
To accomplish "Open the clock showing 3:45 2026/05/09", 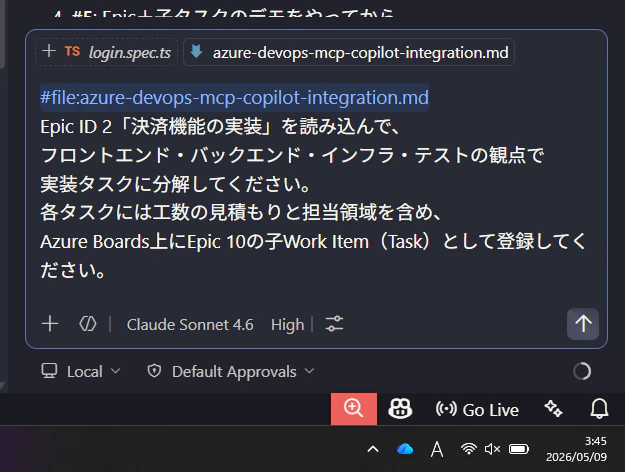I will click(576, 449).
